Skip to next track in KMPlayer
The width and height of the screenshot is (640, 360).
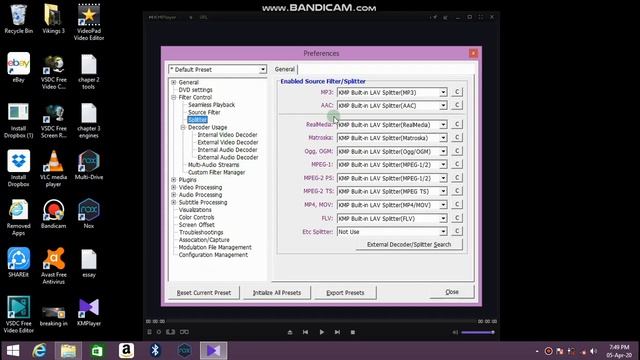pos(337,332)
